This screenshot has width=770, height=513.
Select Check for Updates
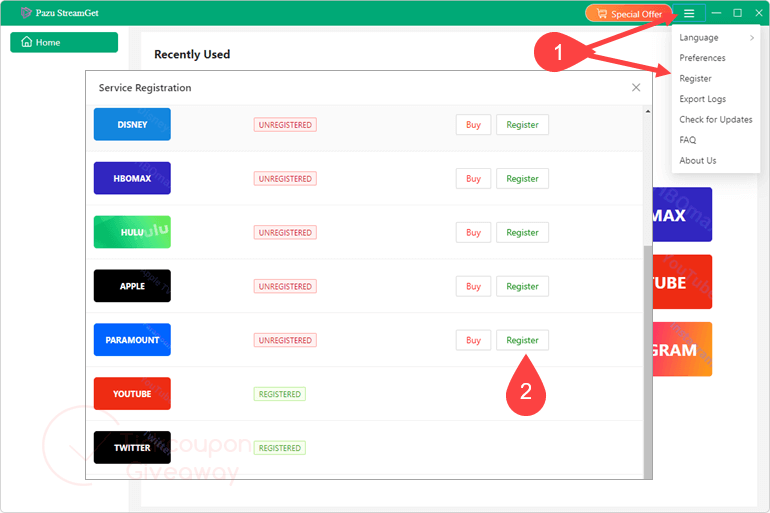(x=716, y=119)
